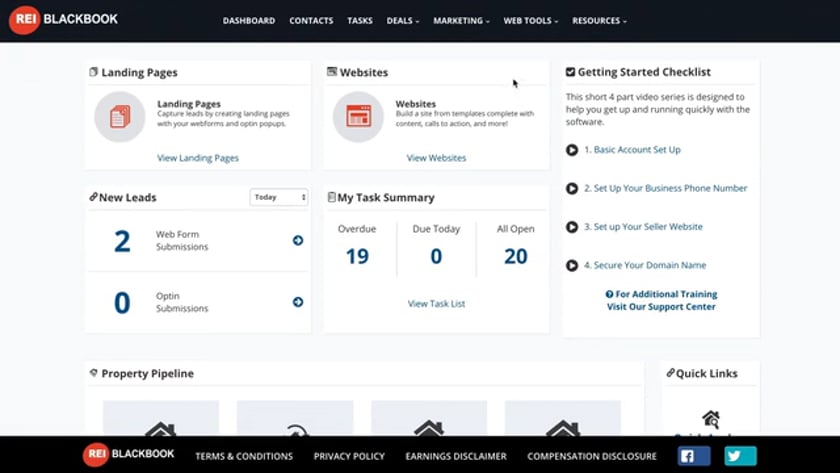The width and height of the screenshot is (840, 473).
Task: Visit Our Support Center link
Action: click(x=661, y=307)
